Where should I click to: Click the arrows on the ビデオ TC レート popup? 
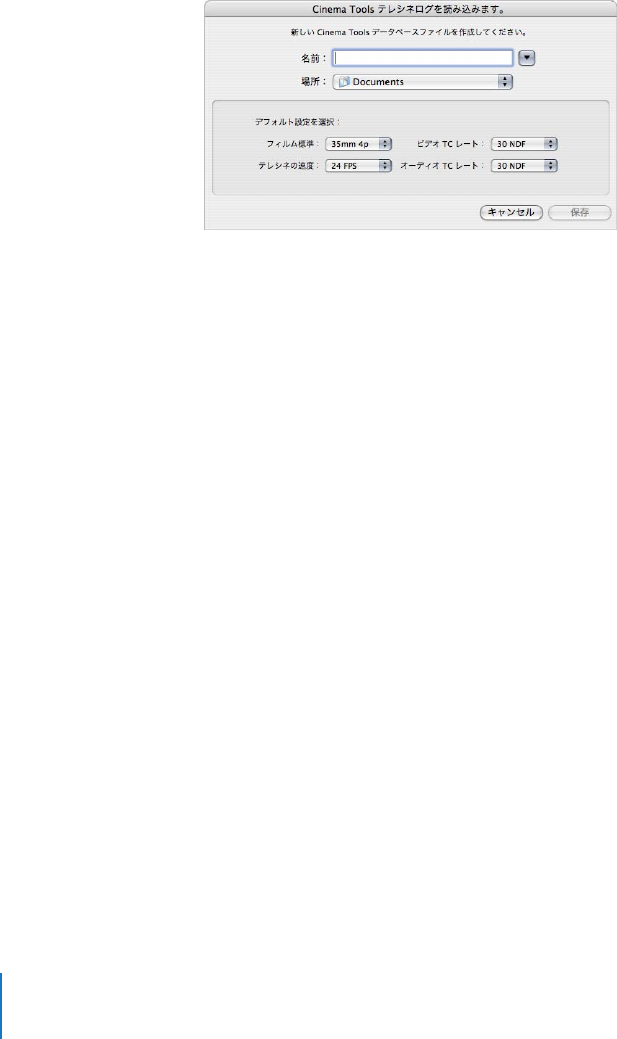(551, 144)
